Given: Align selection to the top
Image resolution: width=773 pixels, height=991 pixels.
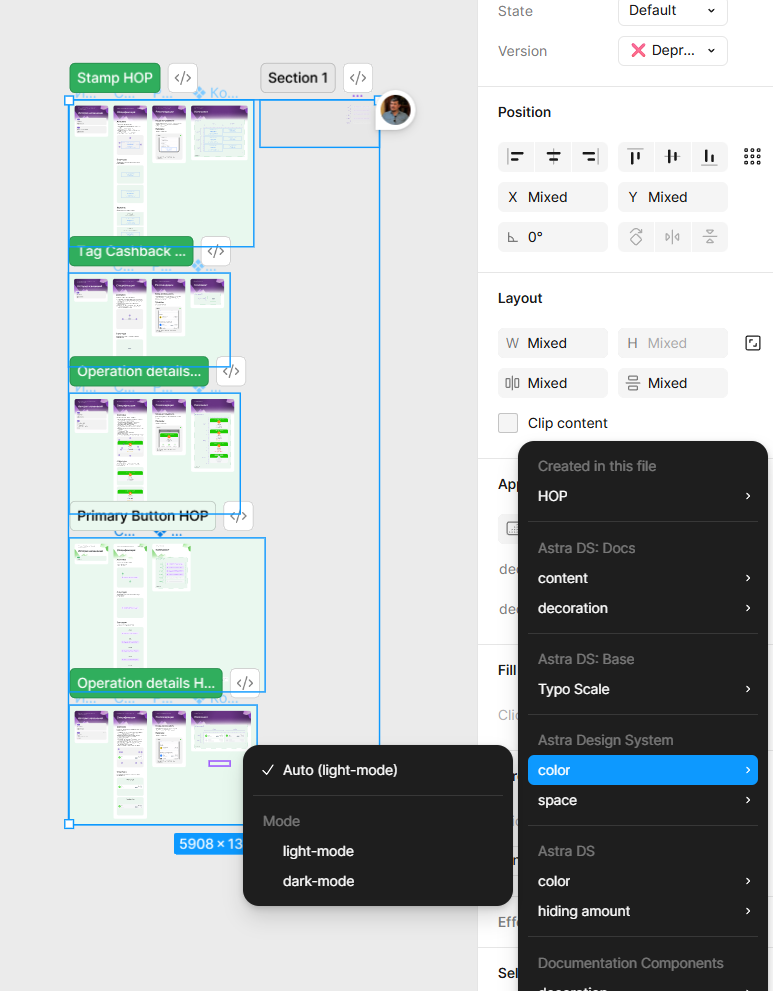Looking at the screenshot, I should [636, 157].
